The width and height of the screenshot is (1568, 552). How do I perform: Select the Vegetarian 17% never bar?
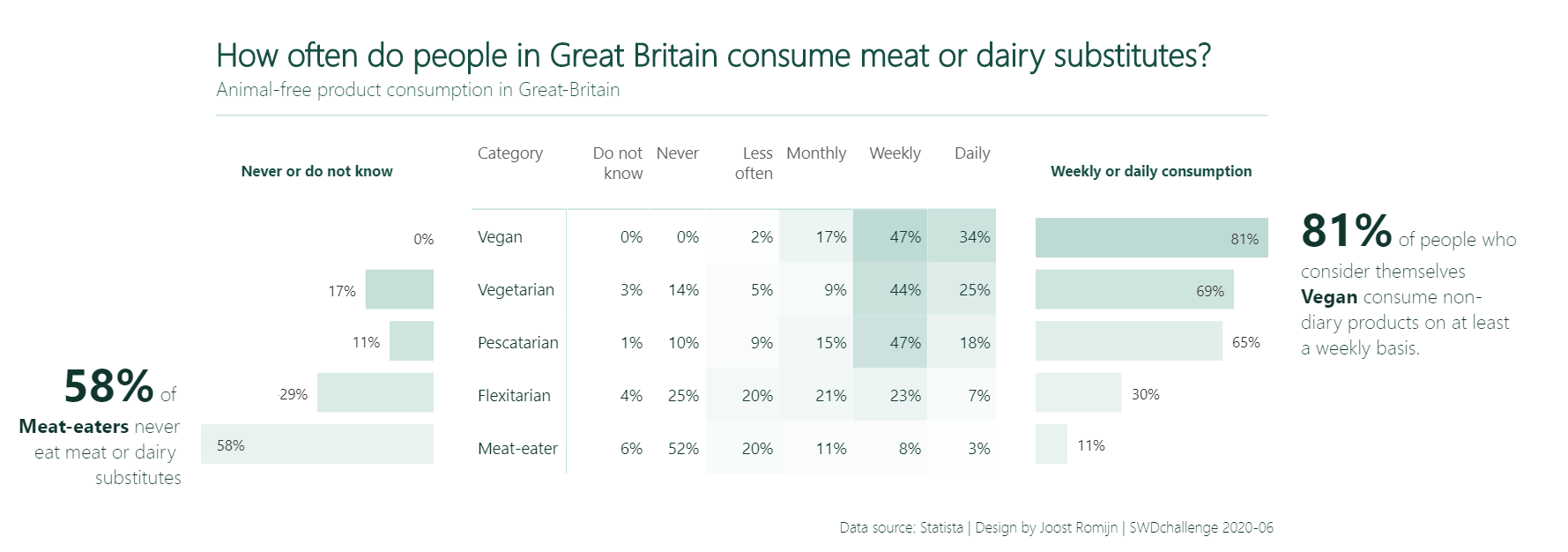[399, 290]
